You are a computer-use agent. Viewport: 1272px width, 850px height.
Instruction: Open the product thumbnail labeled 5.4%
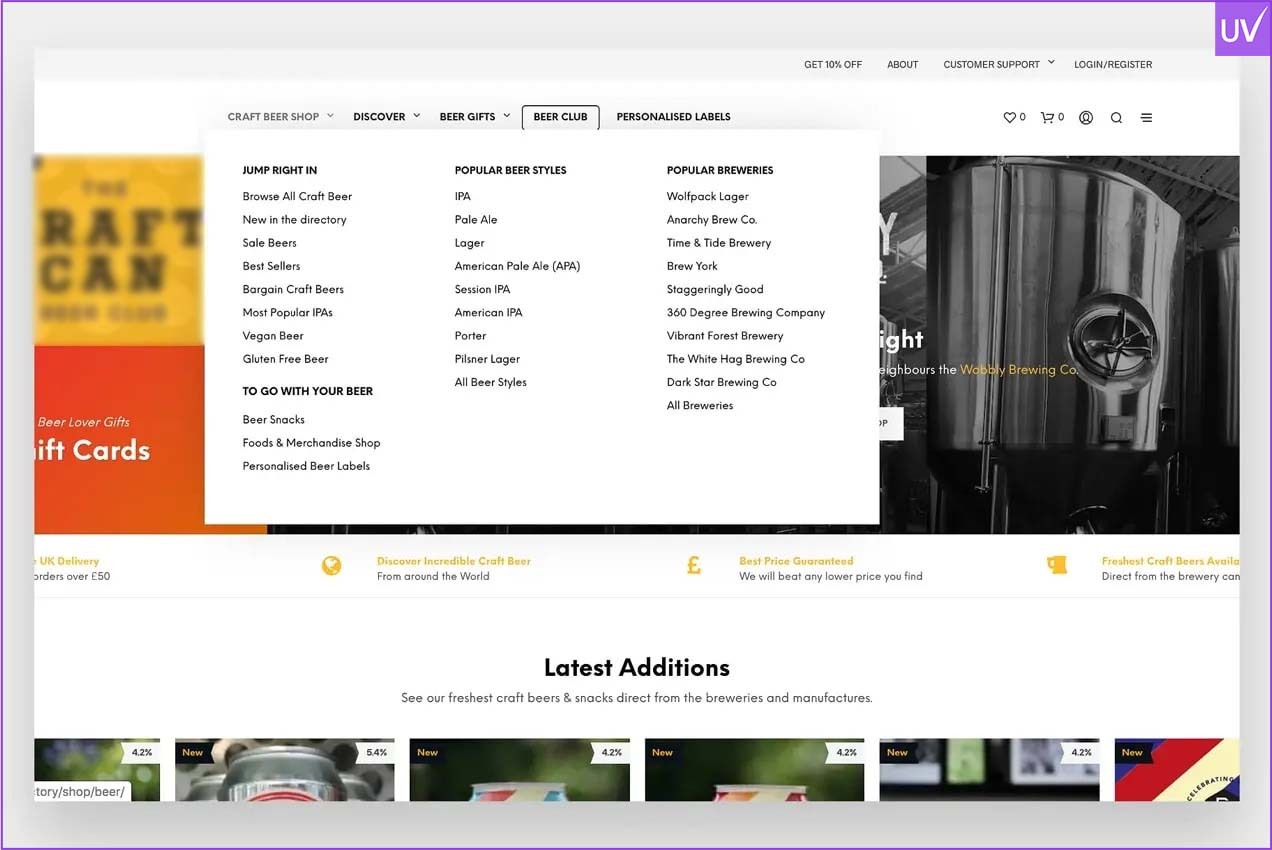point(284,770)
